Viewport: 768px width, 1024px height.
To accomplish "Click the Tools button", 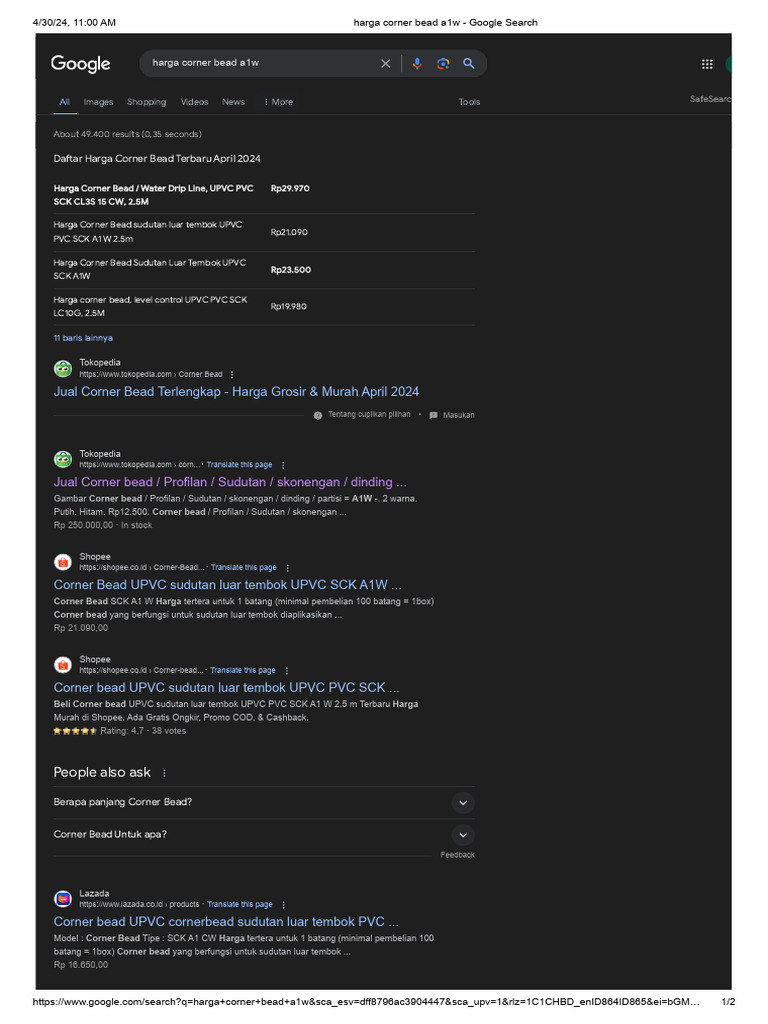I will coord(469,102).
